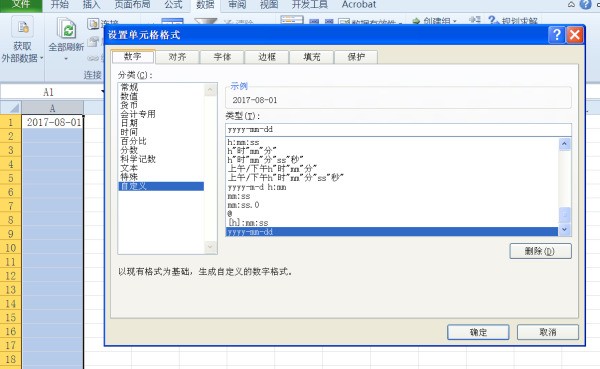Choose Number (数值) category
Image resolution: width=600 pixels, height=369 pixels.
tap(129, 96)
